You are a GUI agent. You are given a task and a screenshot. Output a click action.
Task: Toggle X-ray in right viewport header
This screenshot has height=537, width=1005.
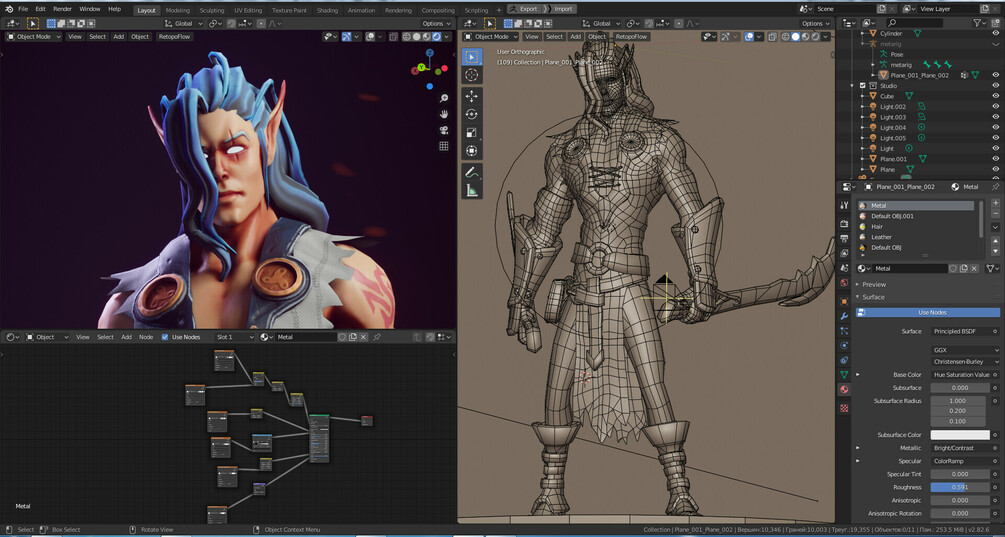[773, 37]
